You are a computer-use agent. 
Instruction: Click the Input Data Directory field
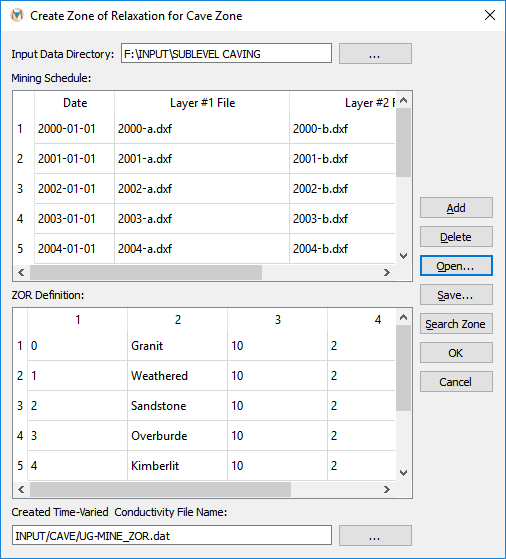226,53
